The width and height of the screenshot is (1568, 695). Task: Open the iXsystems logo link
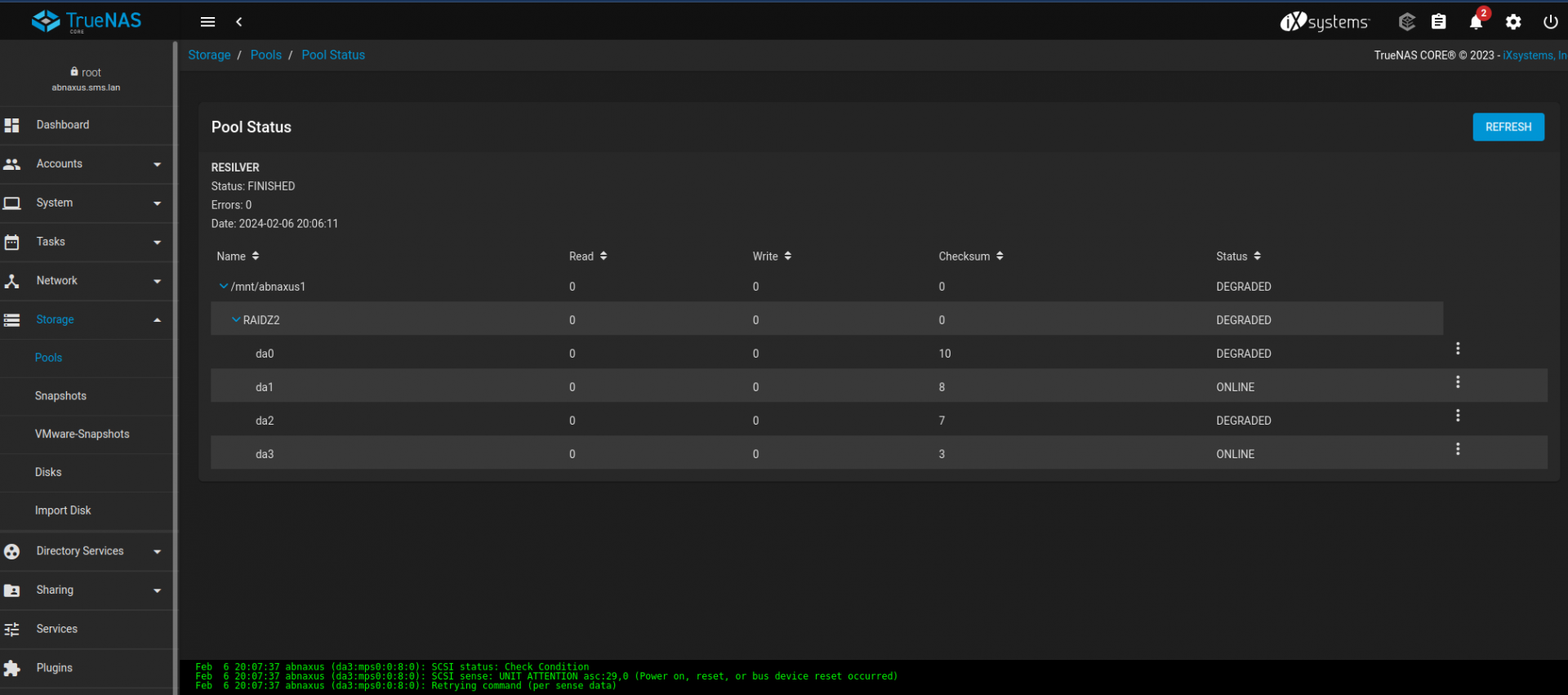pyautogui.click(x=1325, y=22)
